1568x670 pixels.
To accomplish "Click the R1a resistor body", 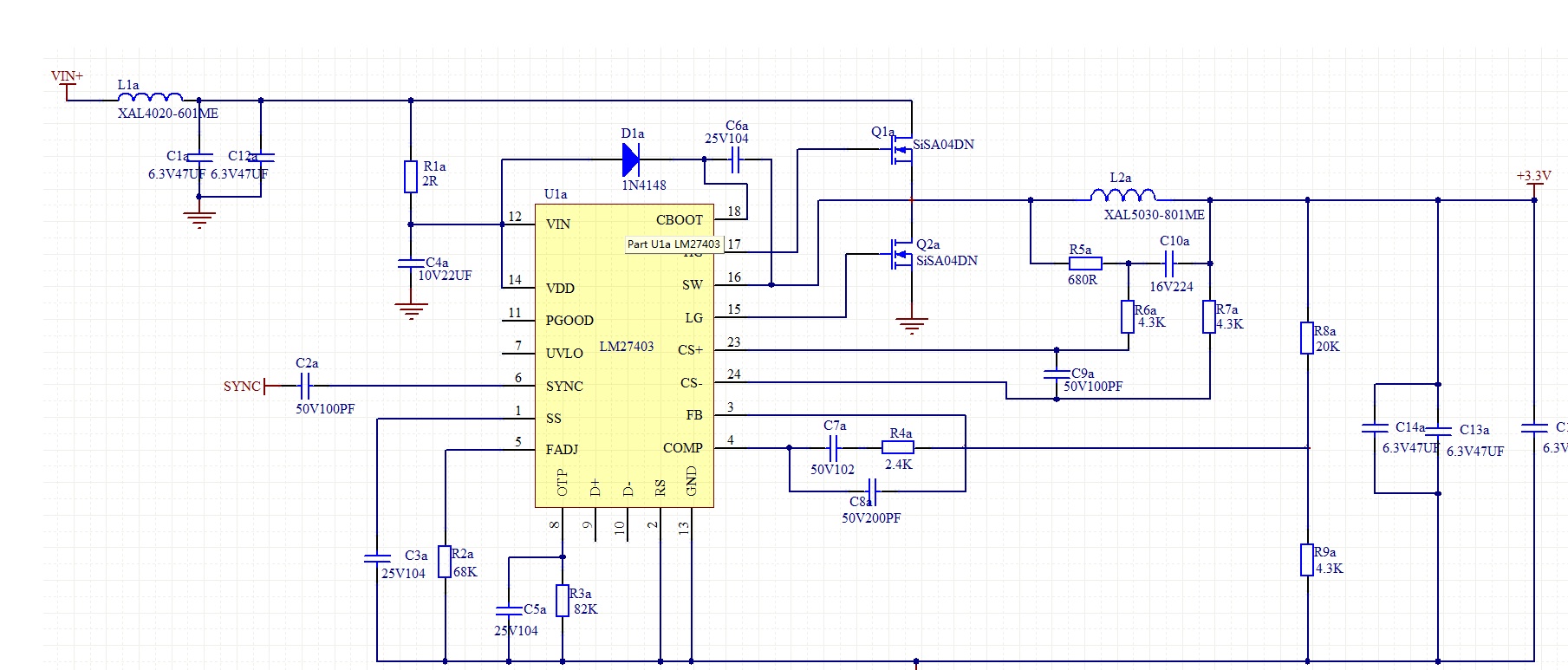I will [x=411, y=176].
